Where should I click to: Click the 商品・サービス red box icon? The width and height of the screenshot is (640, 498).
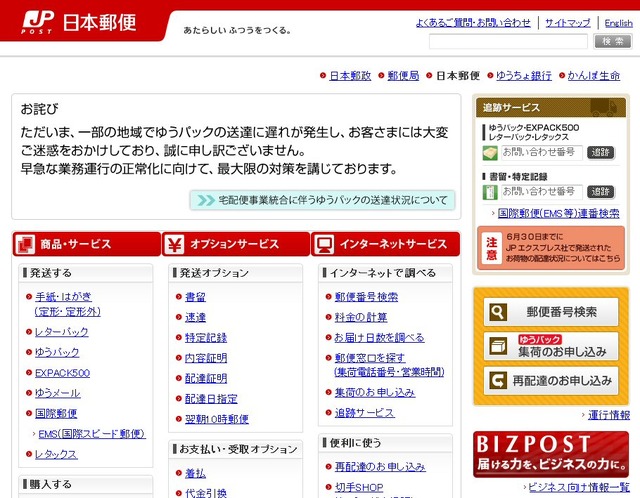[25, 244]
